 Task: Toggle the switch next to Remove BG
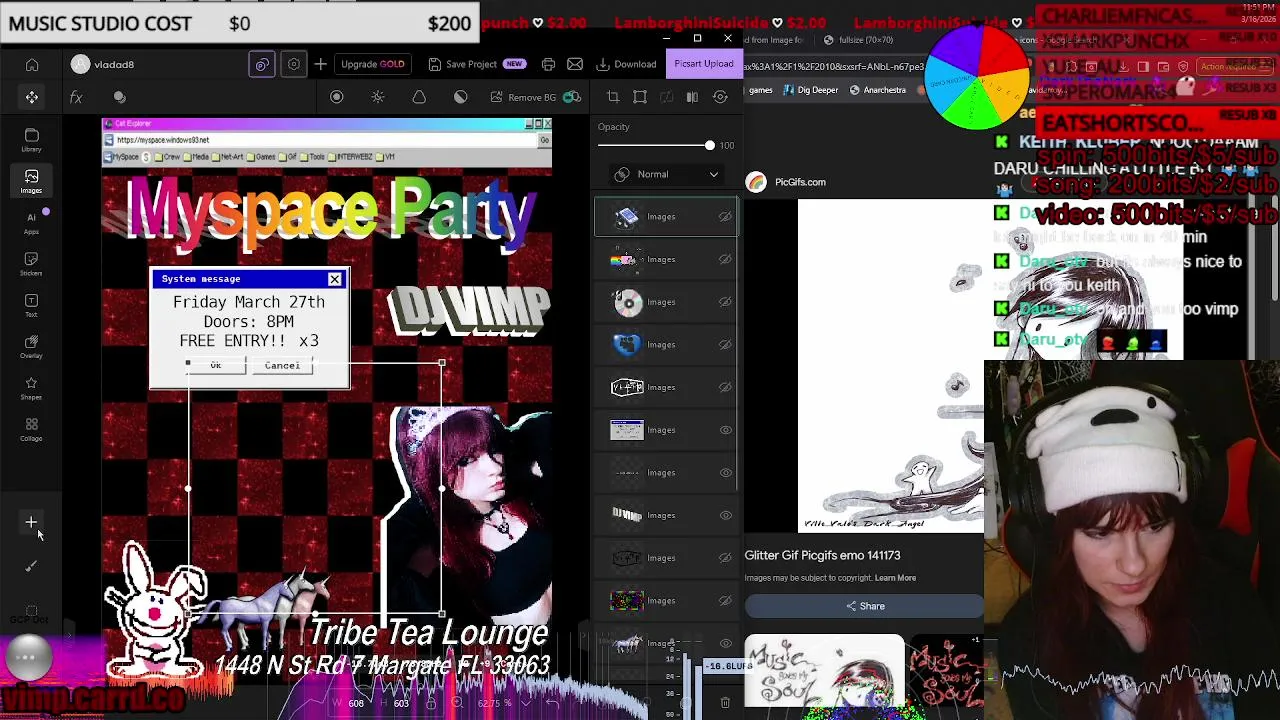(x=572, y=97)
